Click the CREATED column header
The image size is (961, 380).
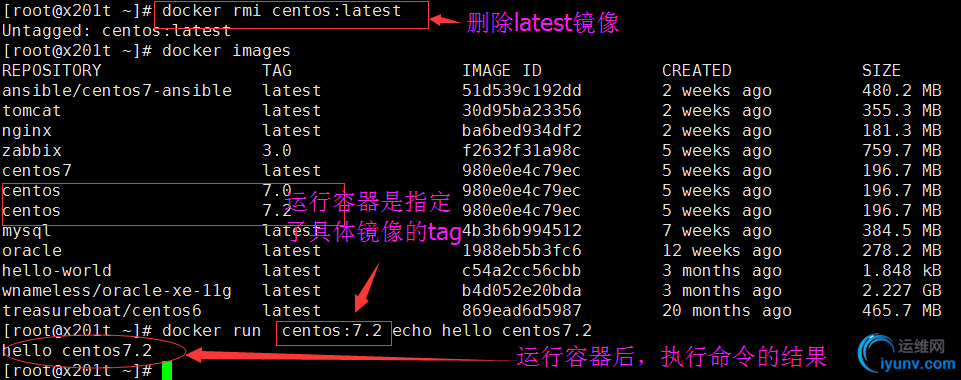[697, 70]
